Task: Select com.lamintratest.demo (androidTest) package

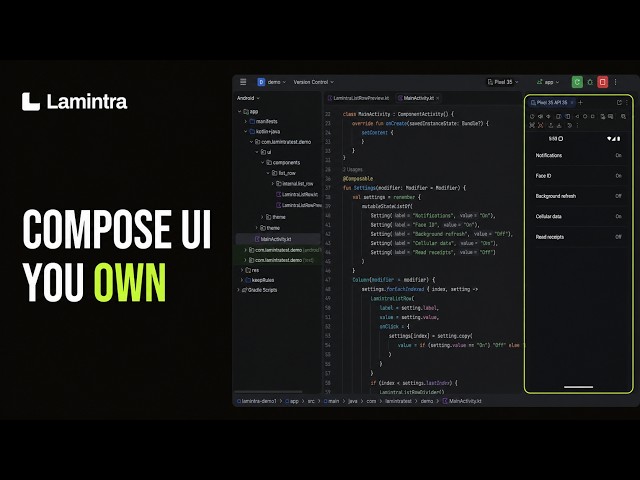Action: click(x=285, y=250)
